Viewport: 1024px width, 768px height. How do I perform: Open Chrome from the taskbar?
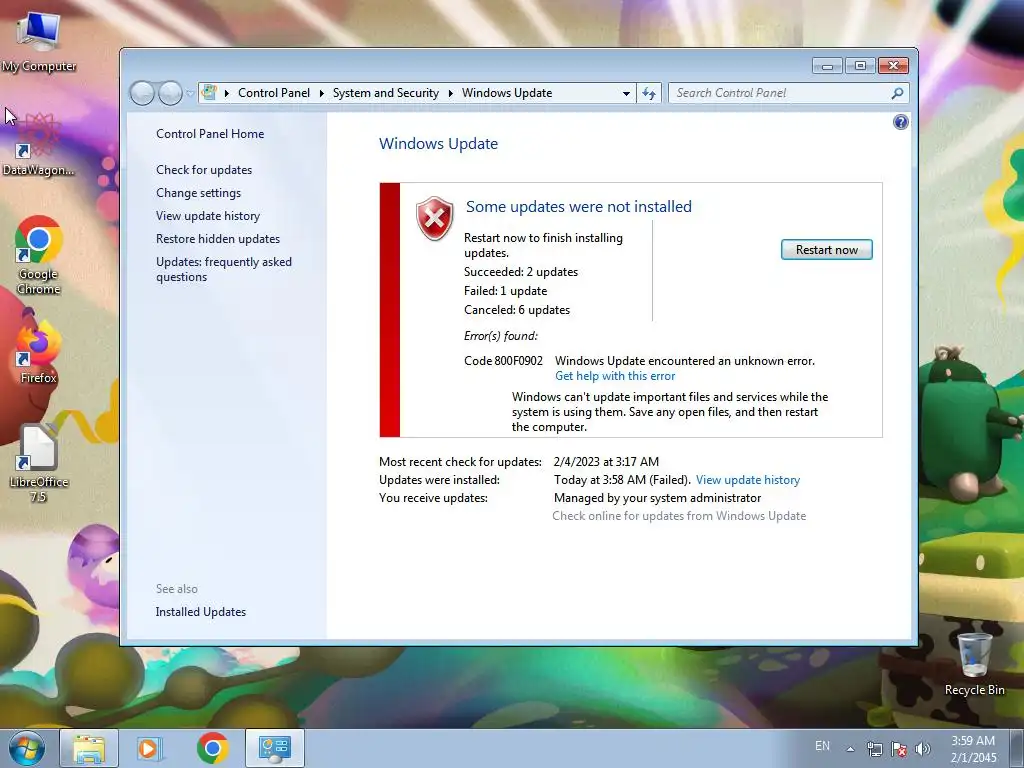[212, 748]
